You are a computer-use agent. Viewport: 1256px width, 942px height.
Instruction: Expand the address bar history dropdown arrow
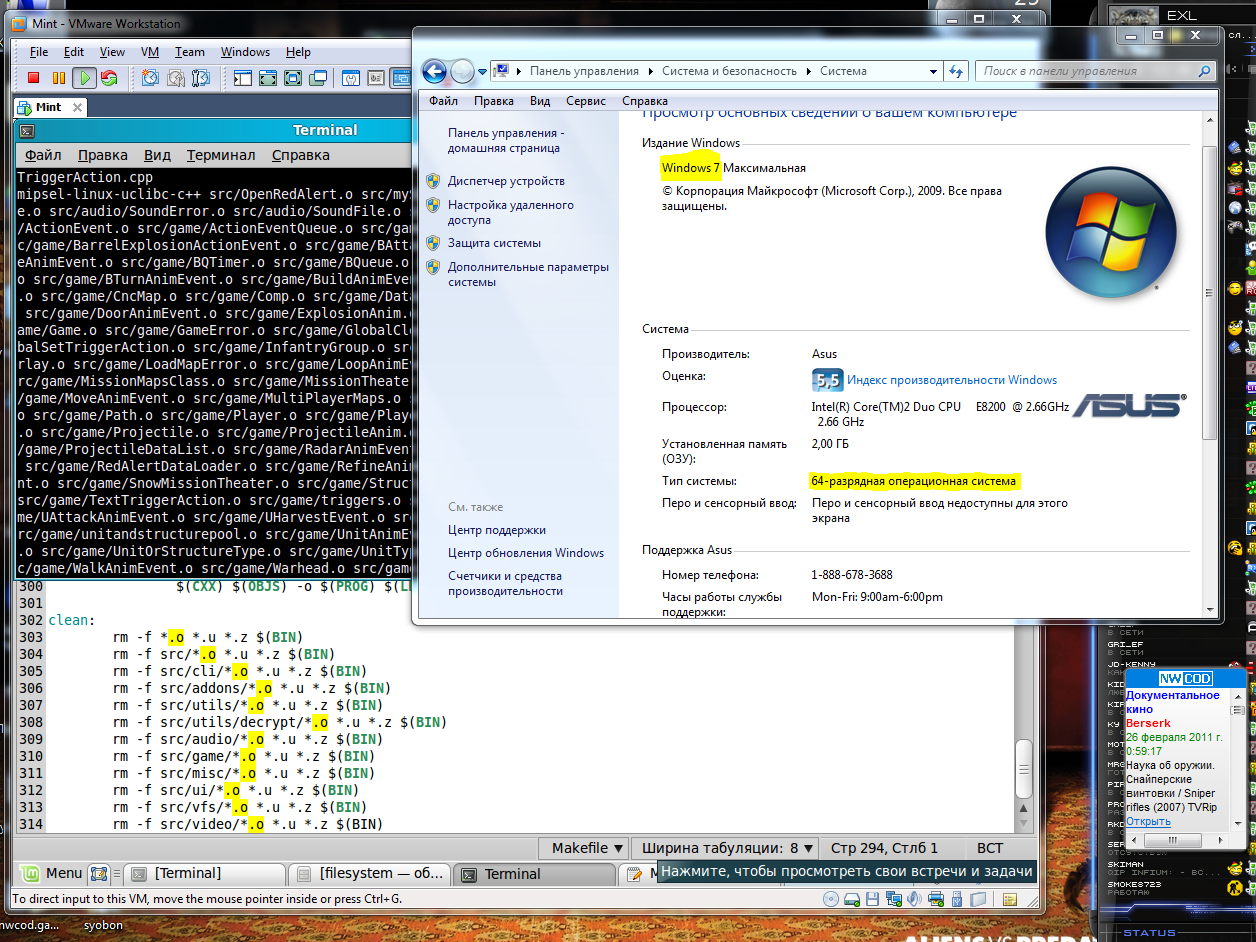pyautogui.click(x=933, y=71)
